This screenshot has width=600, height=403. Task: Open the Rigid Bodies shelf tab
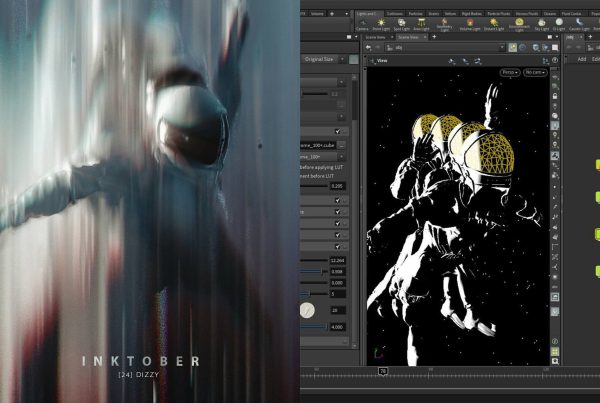[471, 14]
